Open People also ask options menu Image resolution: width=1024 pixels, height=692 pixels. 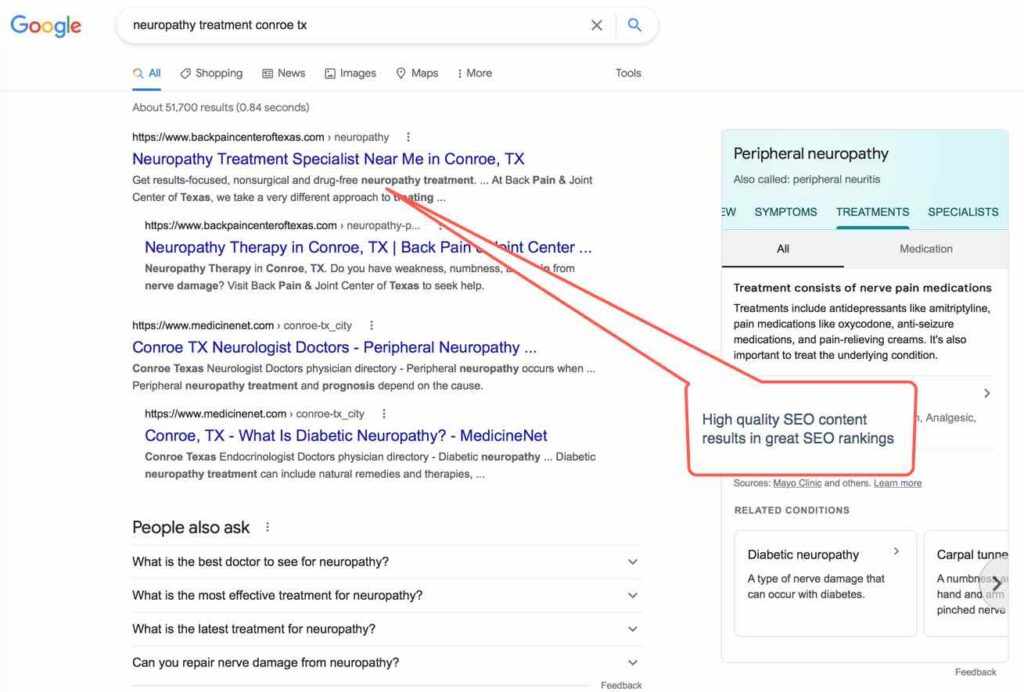267,527
